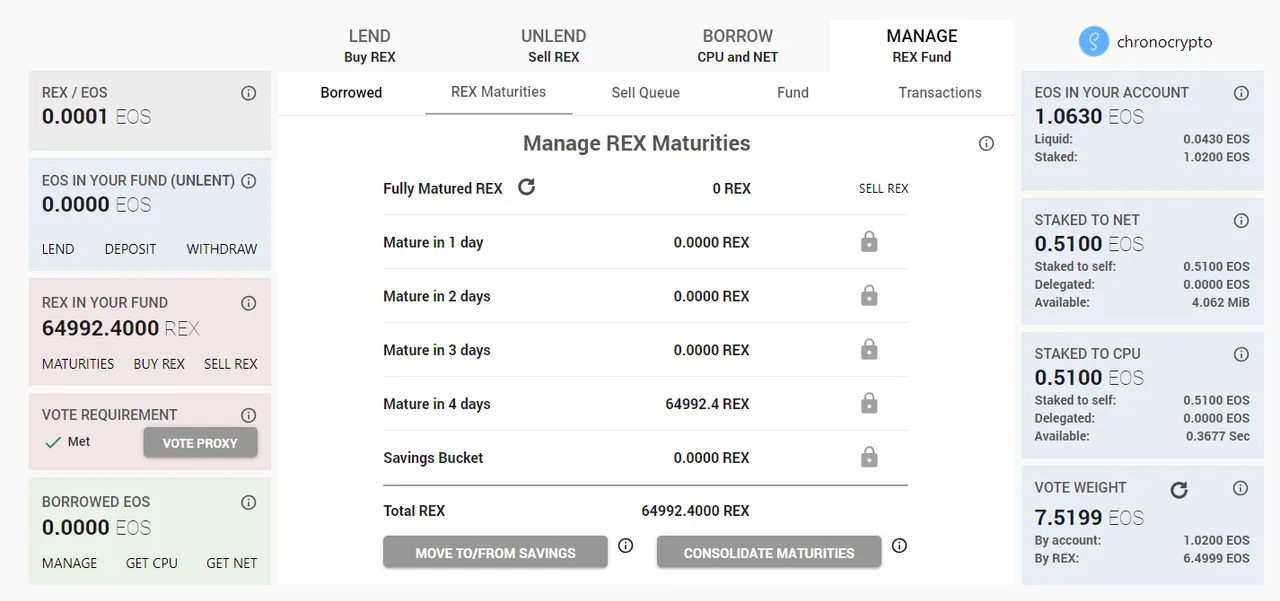Screen dimensions: 1280x601
Task: Click the Liquid 0.0430 EOS value
Action: (1217, 139)
